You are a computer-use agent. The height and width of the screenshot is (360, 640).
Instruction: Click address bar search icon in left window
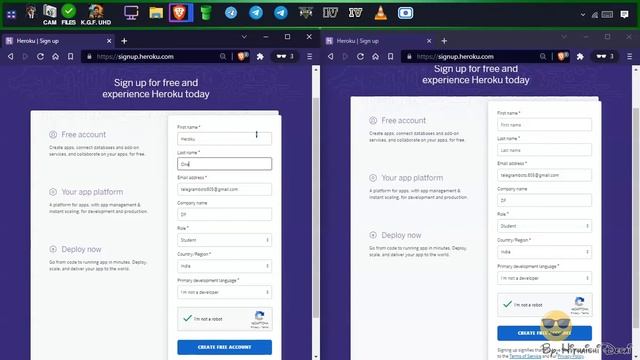pyautogui.click(x=223, y=56)
